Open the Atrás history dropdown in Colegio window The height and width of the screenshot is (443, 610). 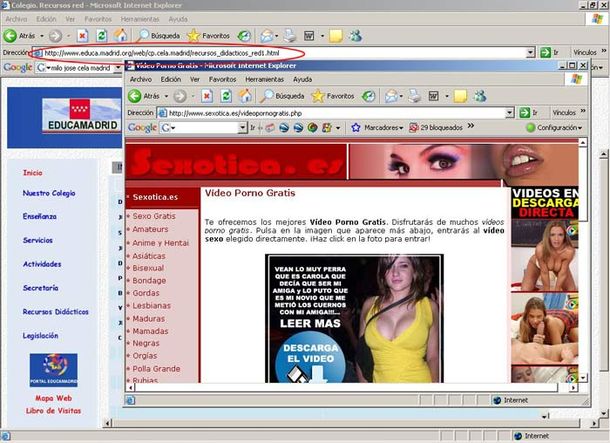click(x=42, y=36)
